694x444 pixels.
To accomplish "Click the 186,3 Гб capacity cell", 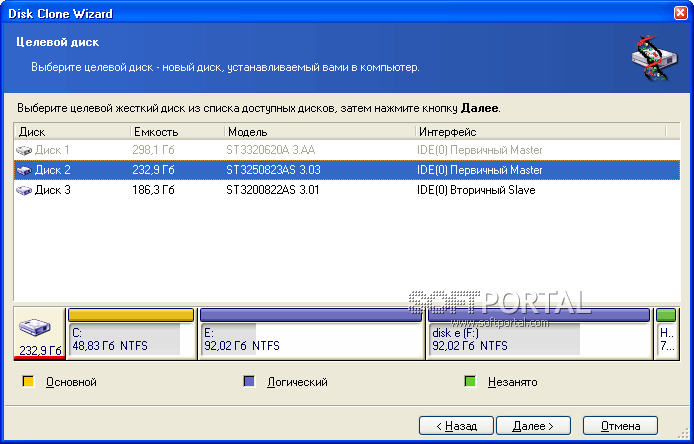I will [154, 190].
